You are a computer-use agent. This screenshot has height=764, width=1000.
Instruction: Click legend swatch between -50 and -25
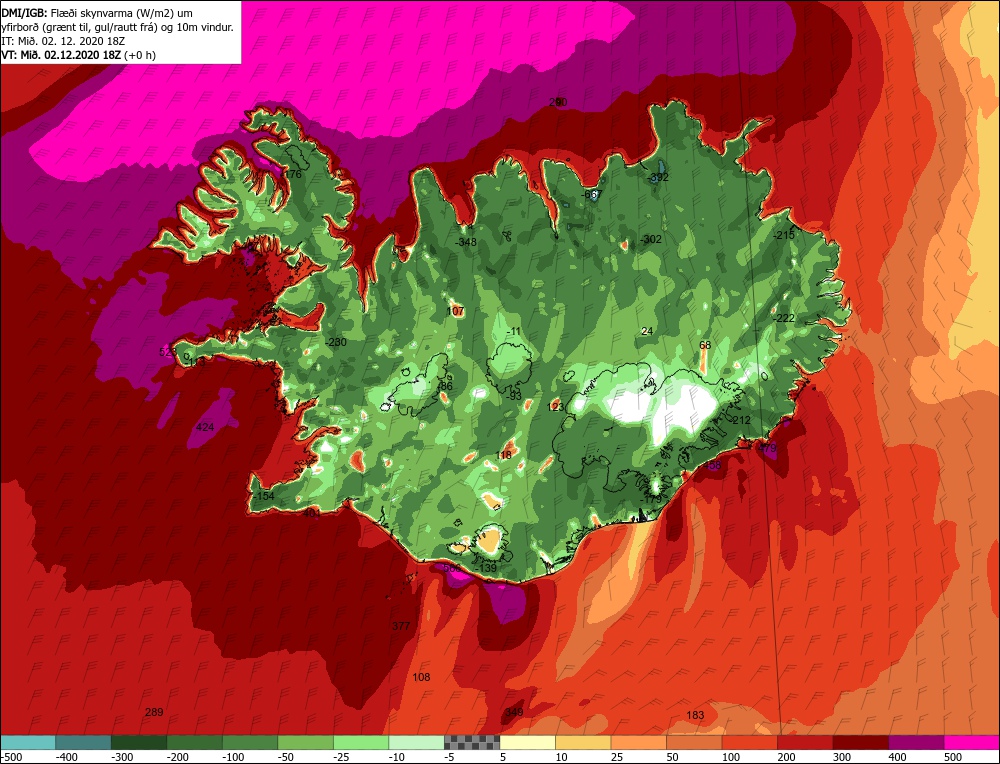tap(305, 742)
